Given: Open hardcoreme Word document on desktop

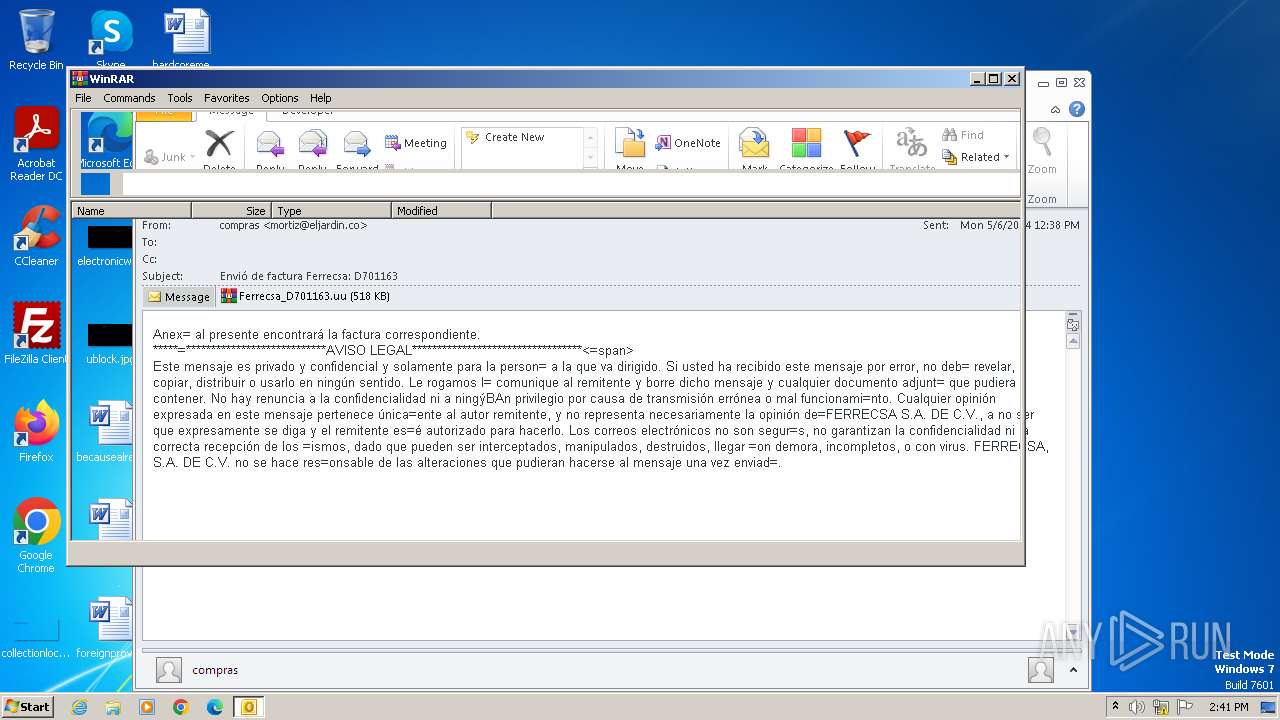Looking at the screenshot, I should tap(187, 40).
